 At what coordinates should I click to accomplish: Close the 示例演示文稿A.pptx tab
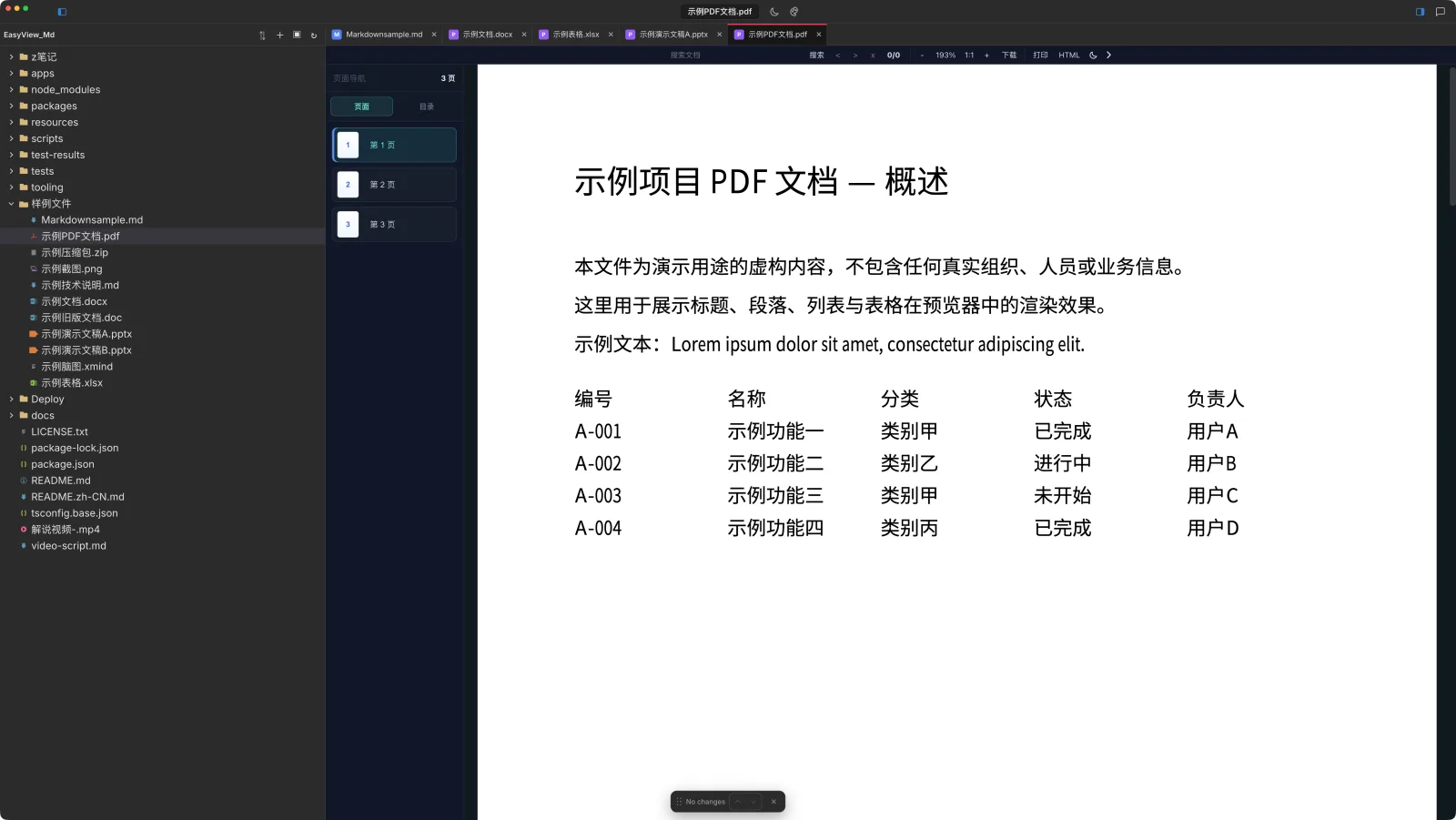click(719, 35)
